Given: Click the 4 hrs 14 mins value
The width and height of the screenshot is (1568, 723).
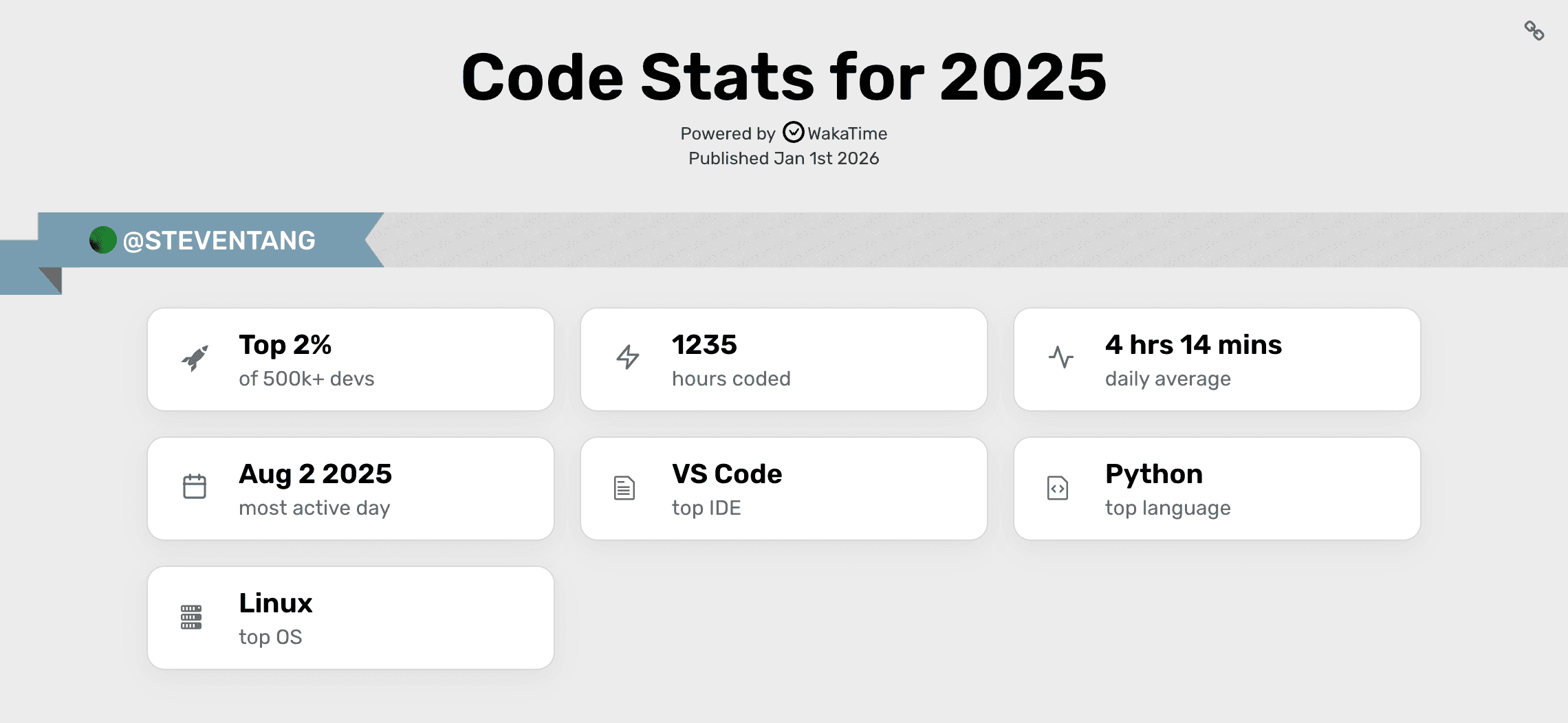Looking at the screenshot, I should tap(1193, 345).
